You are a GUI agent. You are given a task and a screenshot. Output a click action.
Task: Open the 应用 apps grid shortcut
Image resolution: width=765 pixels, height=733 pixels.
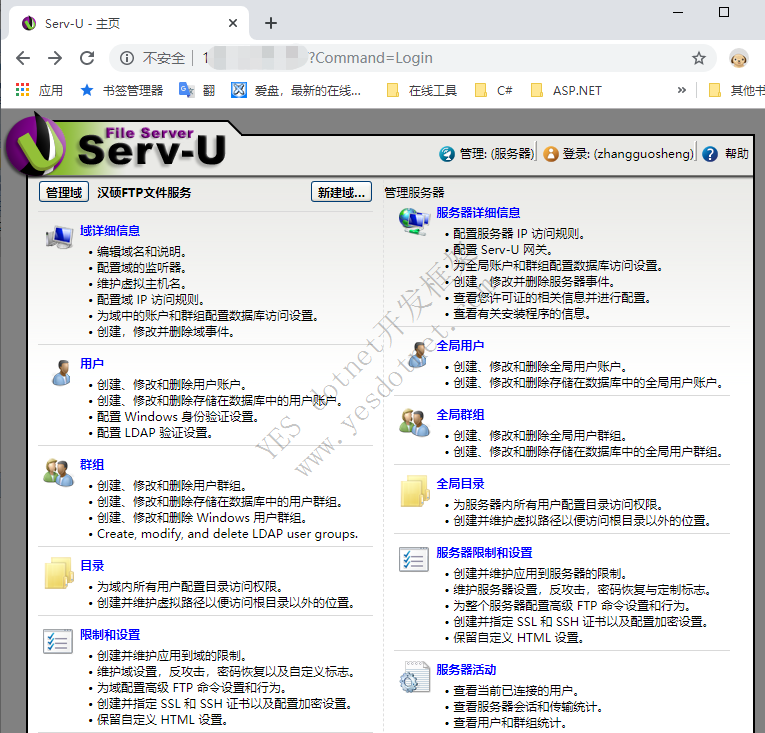pos(40,90)
